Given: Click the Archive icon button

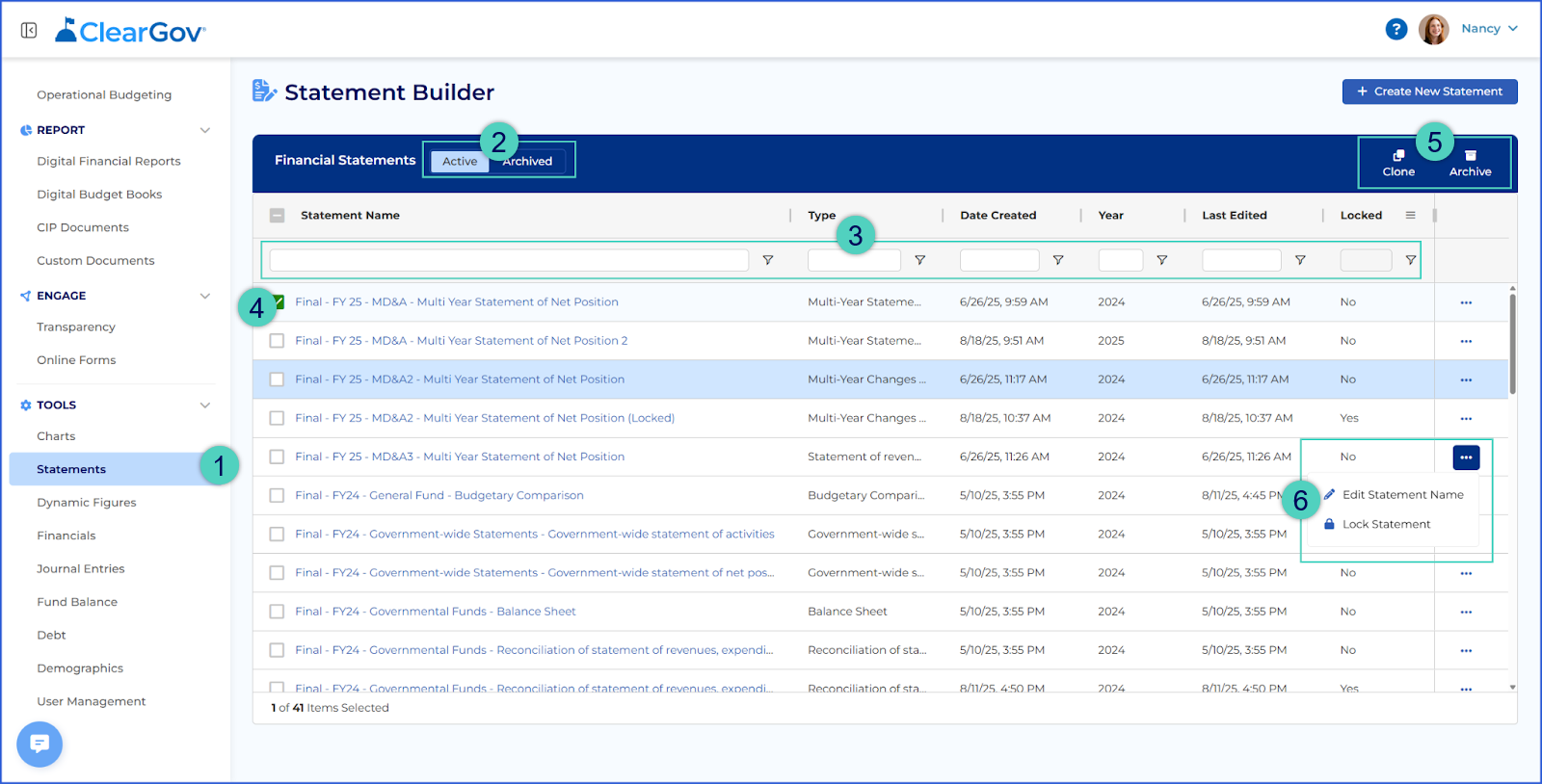Looking at the screenshot, I should 1470,163.
